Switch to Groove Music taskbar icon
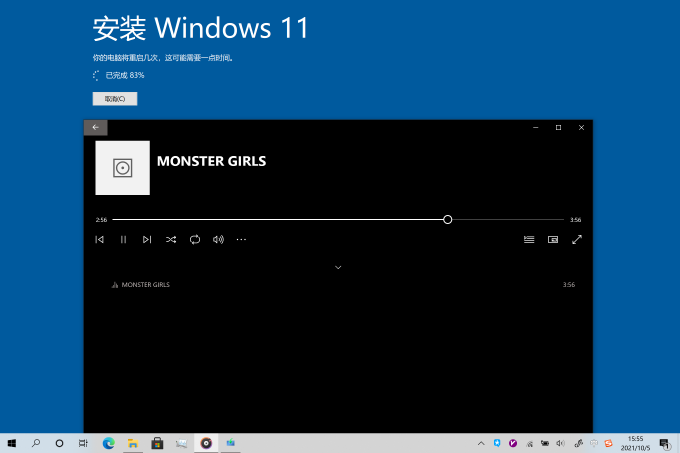Screen dimensions: 680x453 (206, 443)
